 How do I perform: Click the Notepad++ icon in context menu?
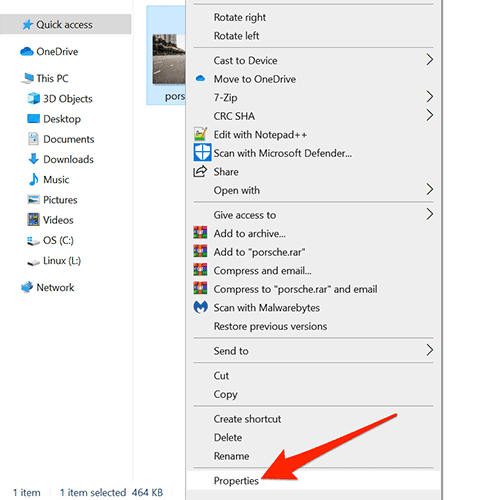pos(200,134)
